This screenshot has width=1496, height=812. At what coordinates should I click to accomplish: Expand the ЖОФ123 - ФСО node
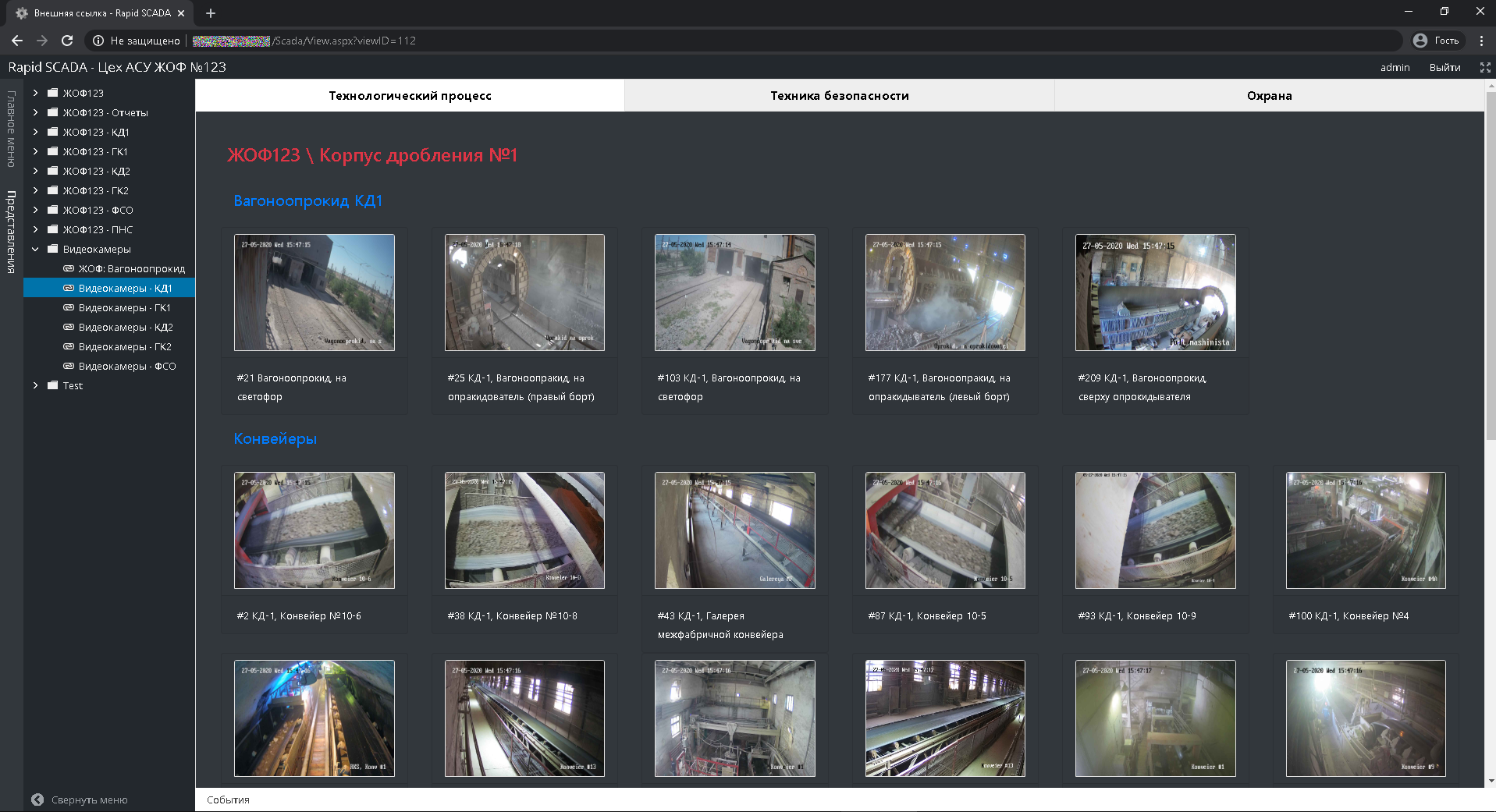click(35, 210)
